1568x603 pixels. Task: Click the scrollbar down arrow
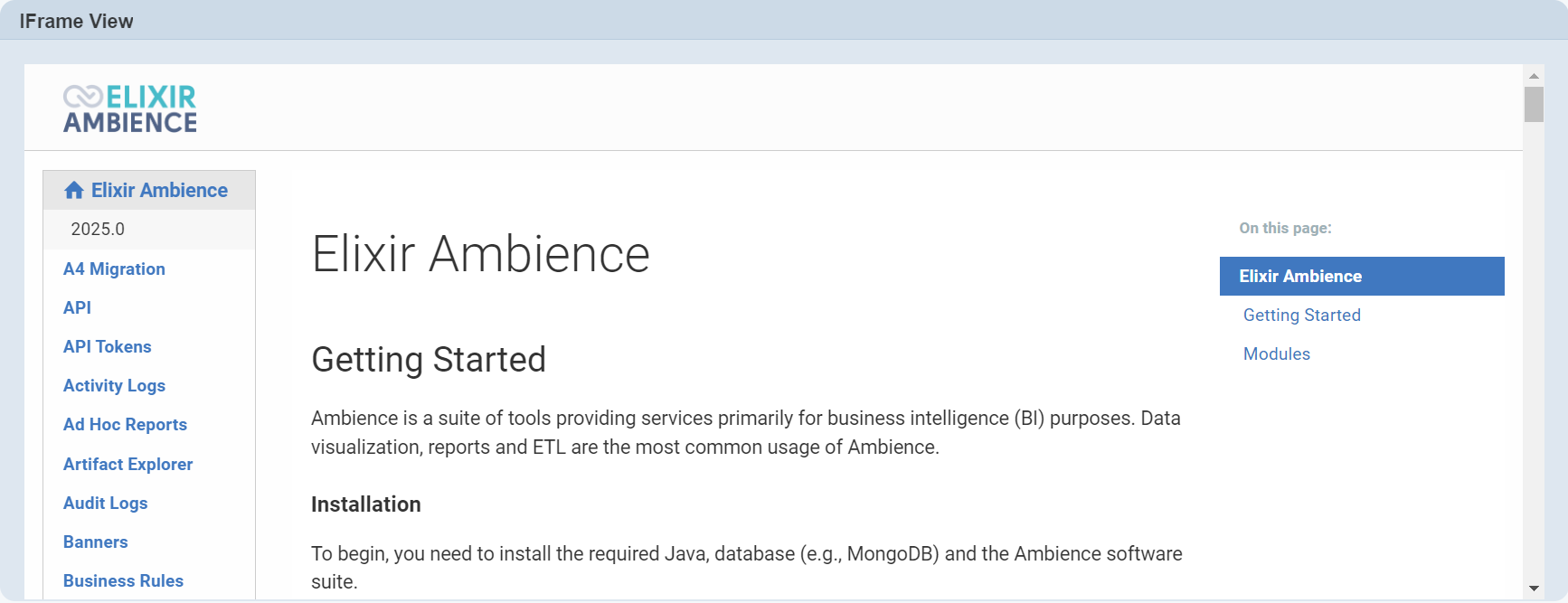click(x=1534, y=589)
